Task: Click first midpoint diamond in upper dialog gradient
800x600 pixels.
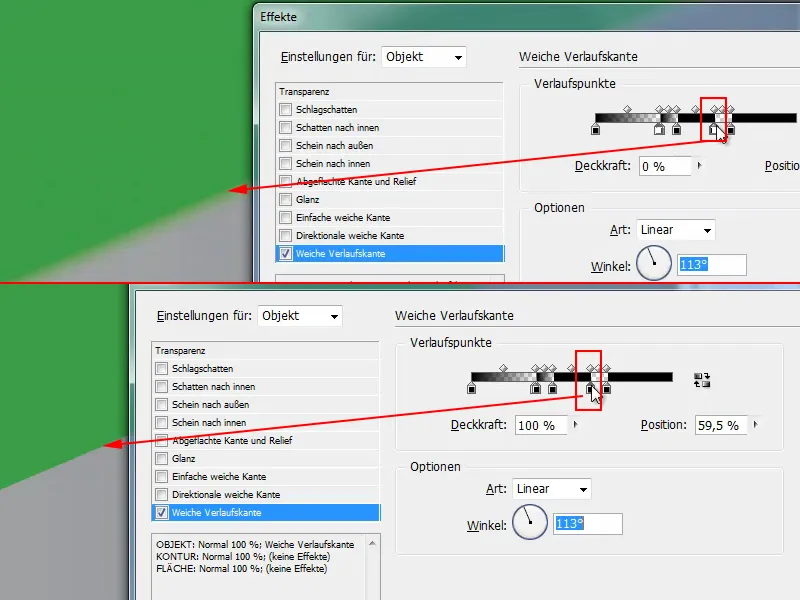Action: (628, 109)
